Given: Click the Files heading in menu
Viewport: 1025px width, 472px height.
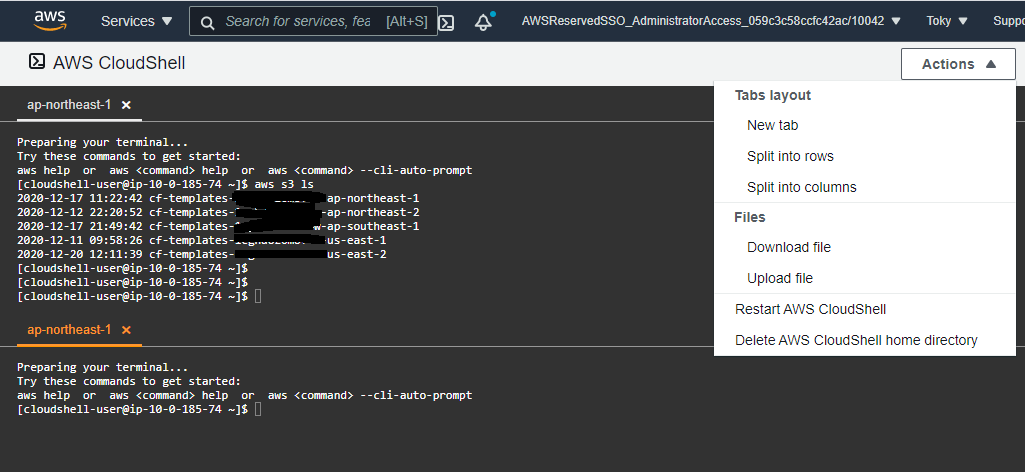Looking at the screenshot, I should tap(750, 217).
